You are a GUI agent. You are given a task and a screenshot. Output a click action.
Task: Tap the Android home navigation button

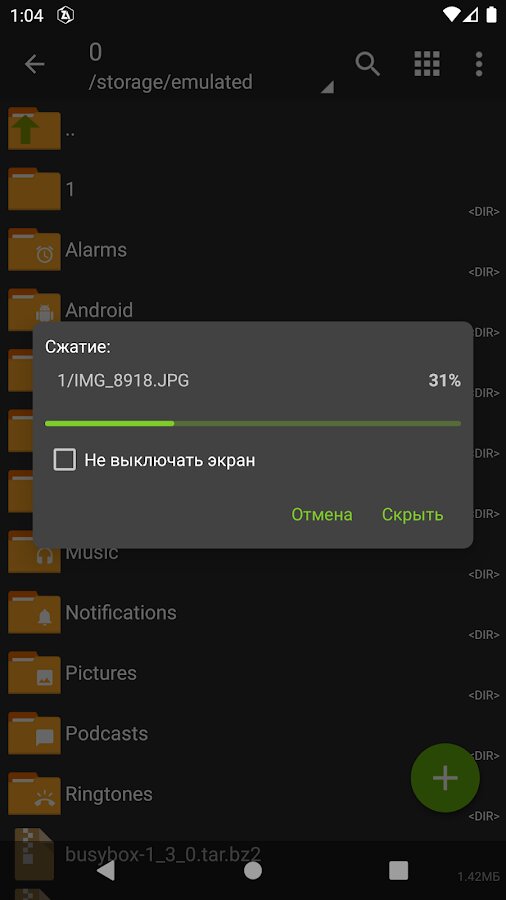tap(253, 871)
